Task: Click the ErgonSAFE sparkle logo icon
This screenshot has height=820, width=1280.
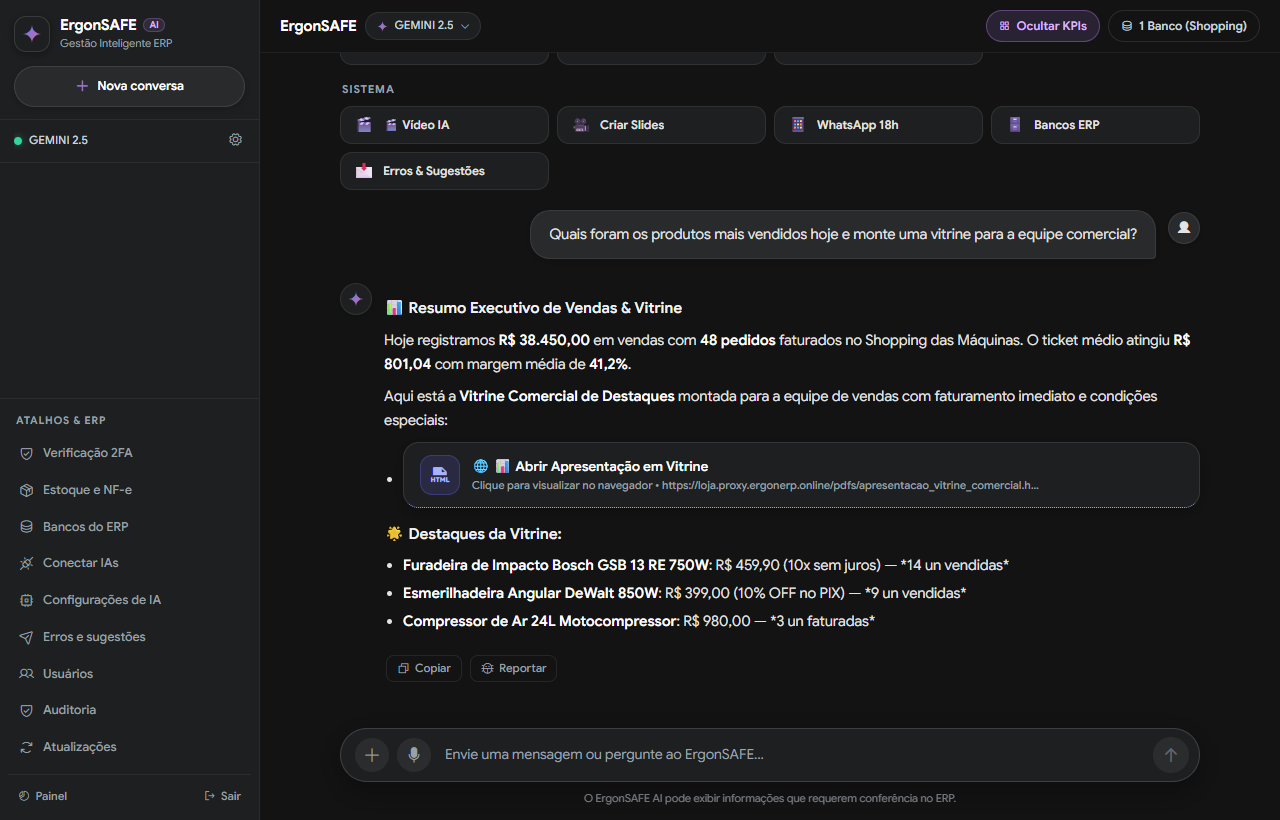Action: click(32, 33)
